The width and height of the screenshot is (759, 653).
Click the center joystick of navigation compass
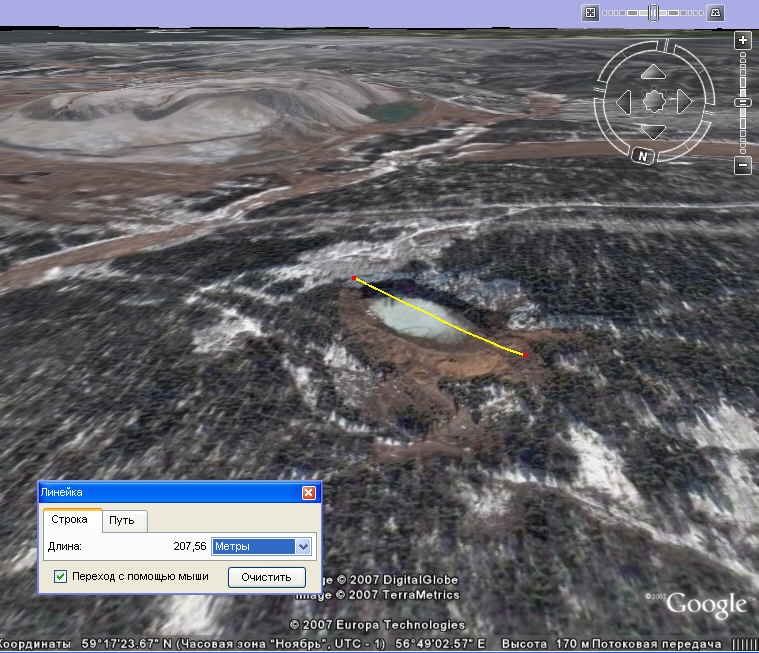(654, 102)
